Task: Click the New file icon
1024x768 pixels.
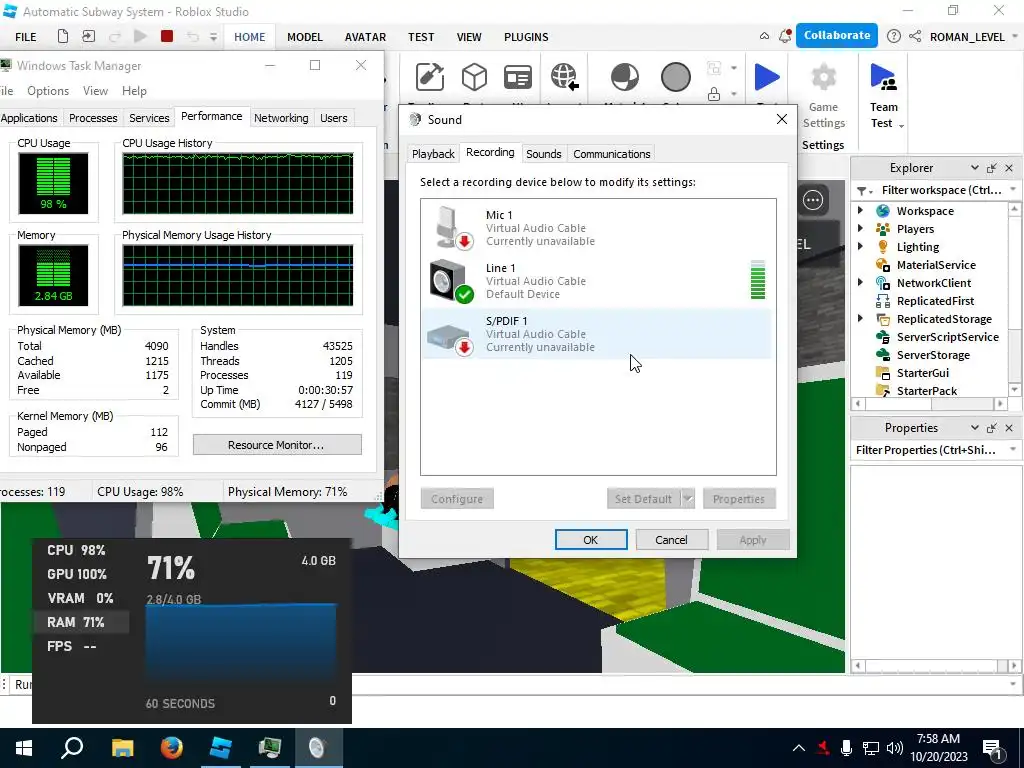Action: click(63, 37)
